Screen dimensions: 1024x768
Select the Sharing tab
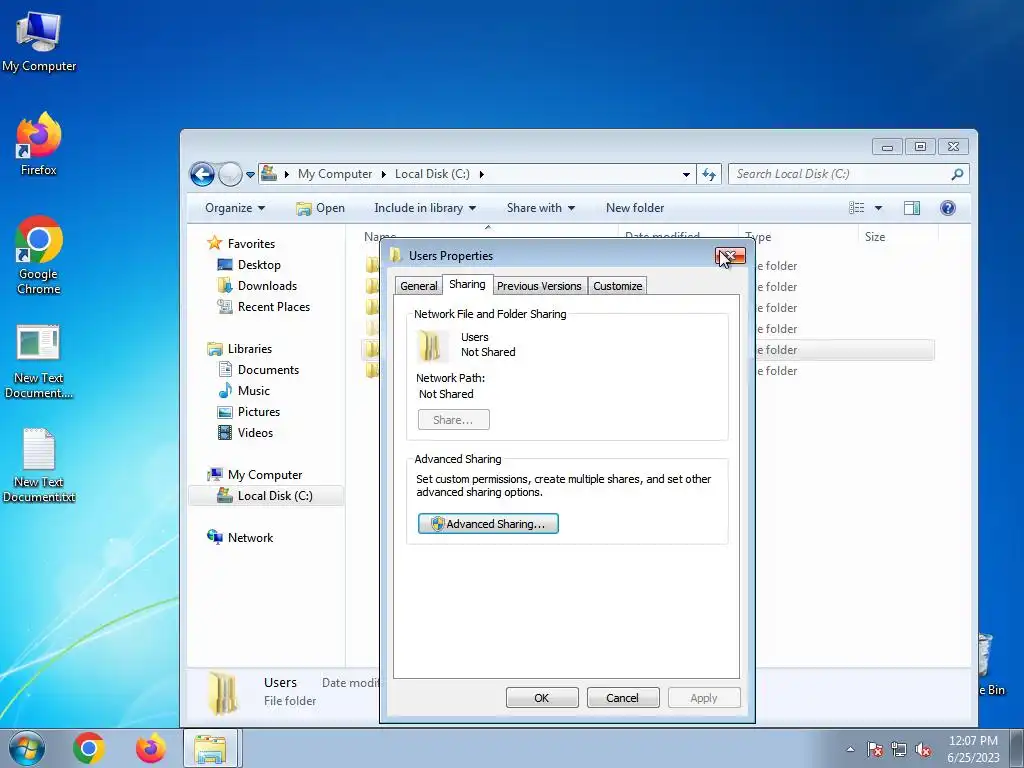[467, 284]
